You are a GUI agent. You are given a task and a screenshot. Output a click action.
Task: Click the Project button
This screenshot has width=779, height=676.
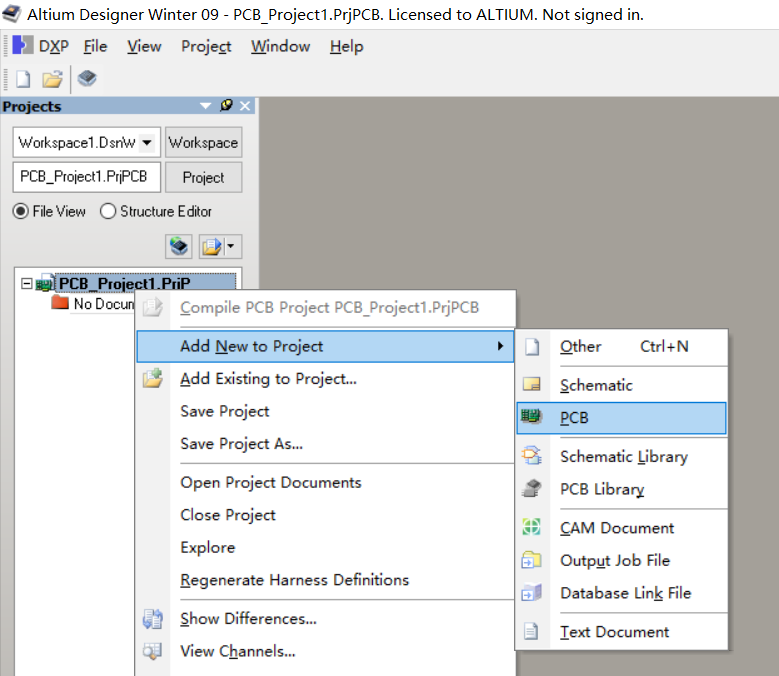coord(203,177)
